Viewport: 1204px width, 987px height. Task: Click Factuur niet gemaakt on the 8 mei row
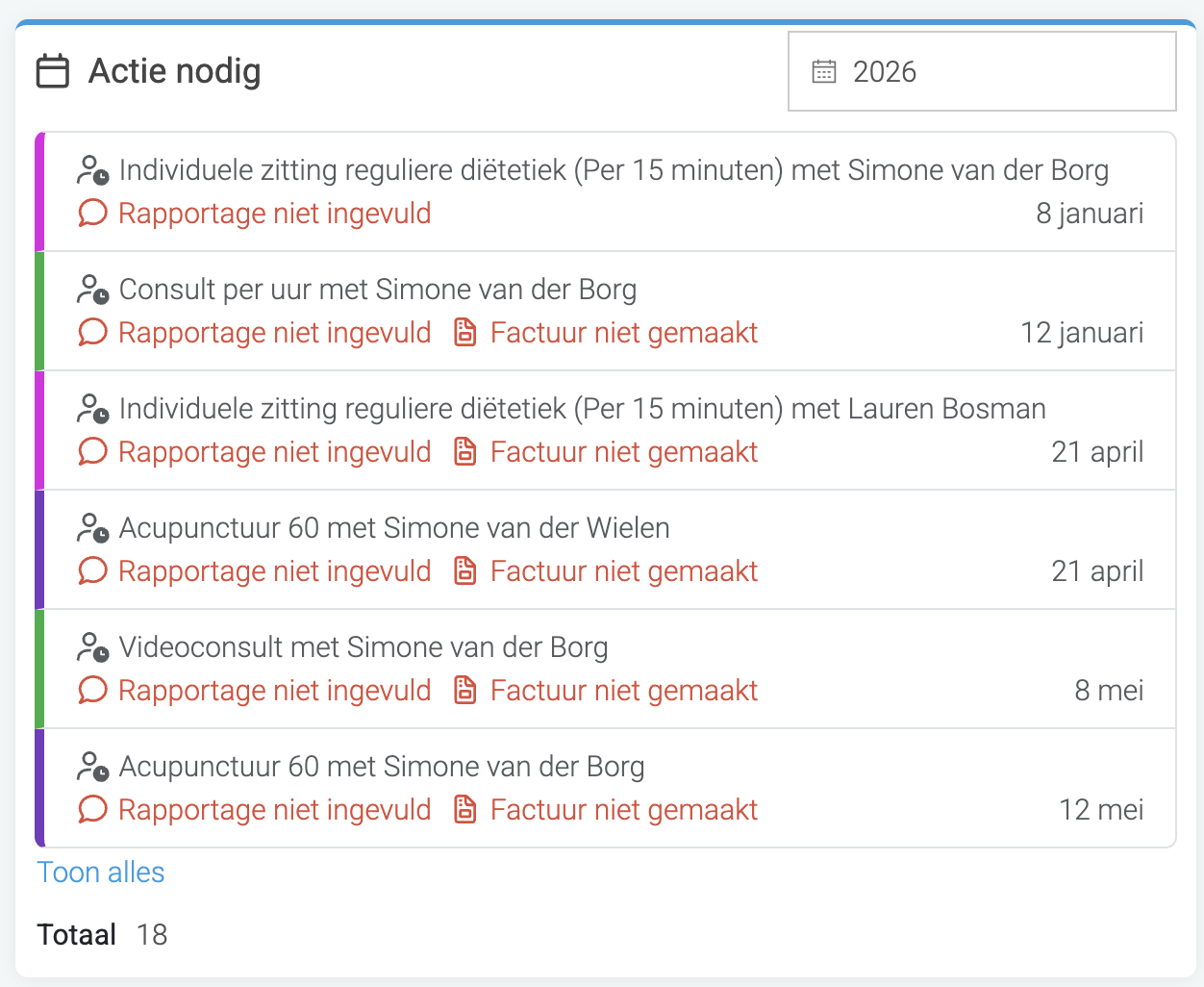point(624,691)
